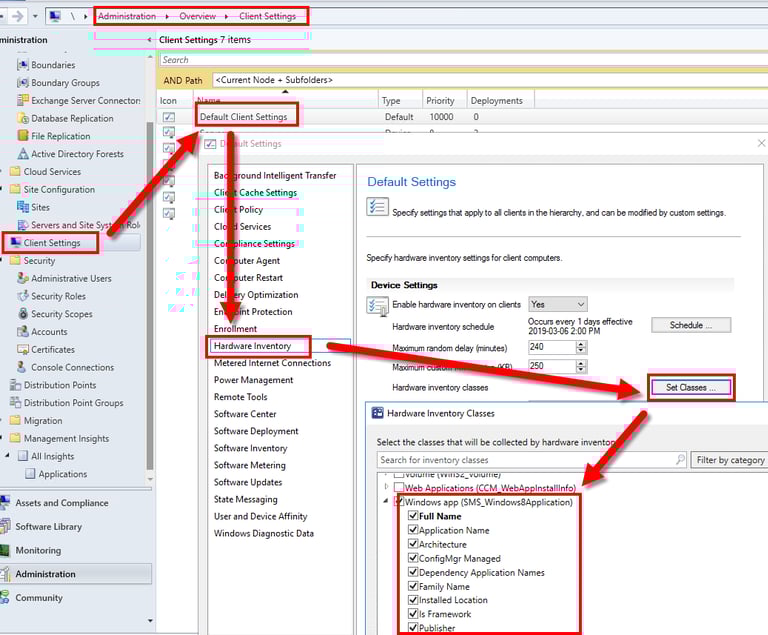The height and width of the screenshot is (635, 768).
Task: Toggle the Installed Location checkbox
Action: click(x=413, y=599)
